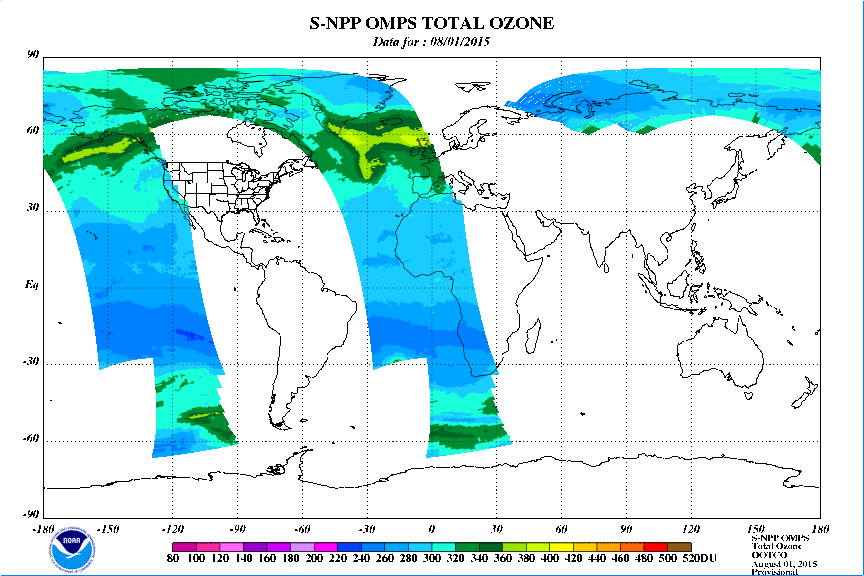Click longitude axis label '-150'
864x576 pixels.
pyautogui.click(x=108, y=530)
